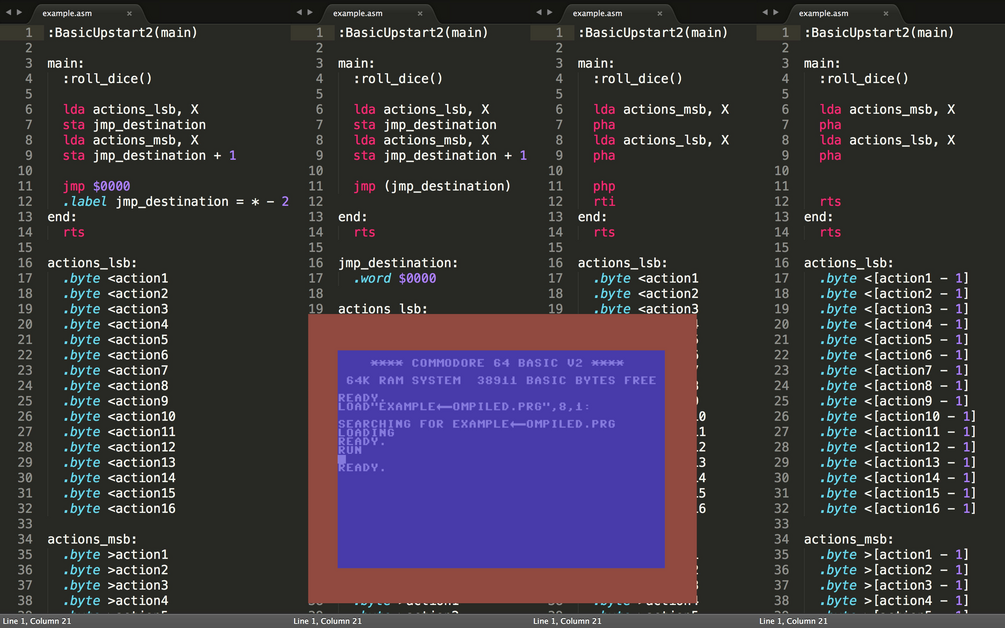The height and width of the screenshot is (628, 1005).
Task: Select the example.asm tab in the fourth pane
Action: (x=842, y=13)
